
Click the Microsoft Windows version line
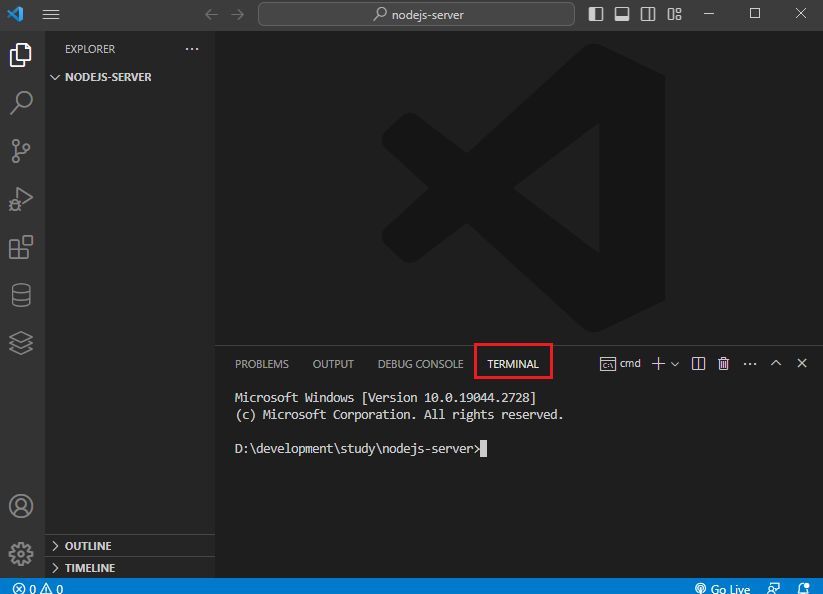click(385, 398)
